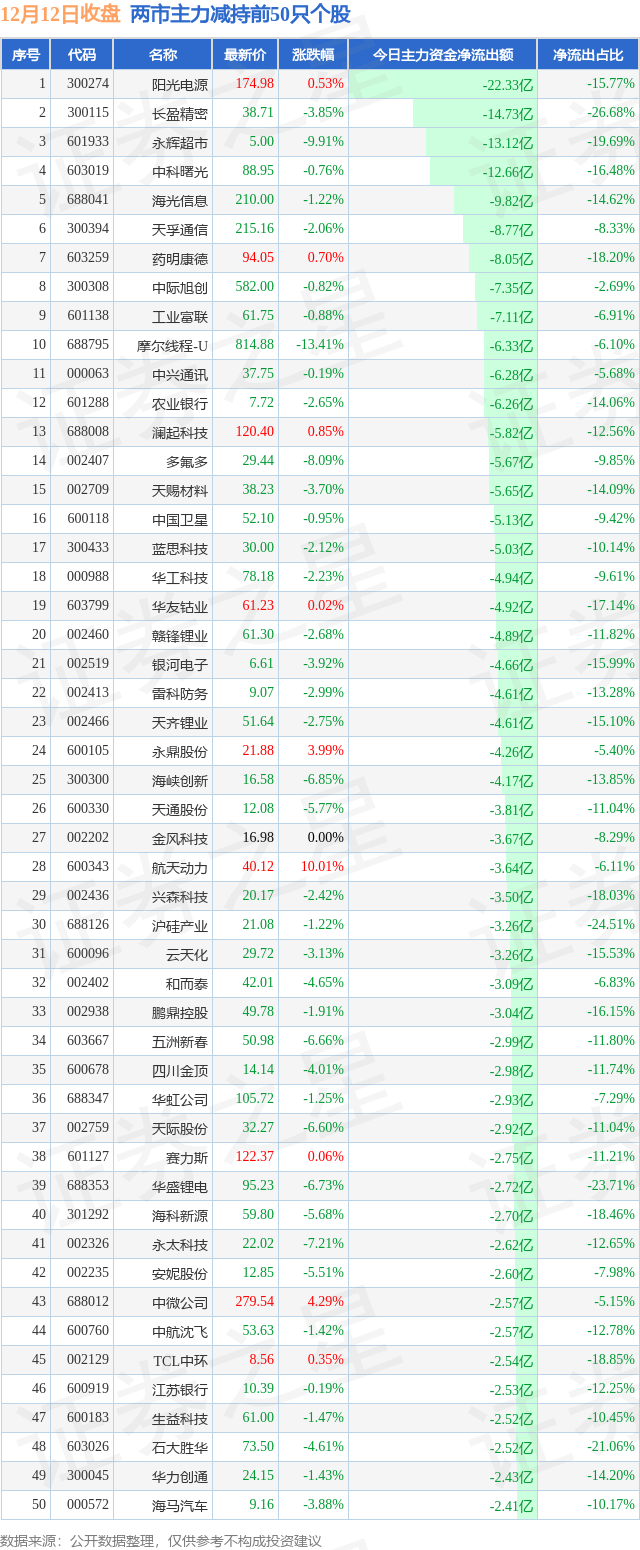The width and height of the screenshot is (640, 1550).
Task: Click stock name 华工科技
Action: tap(180, 577)
